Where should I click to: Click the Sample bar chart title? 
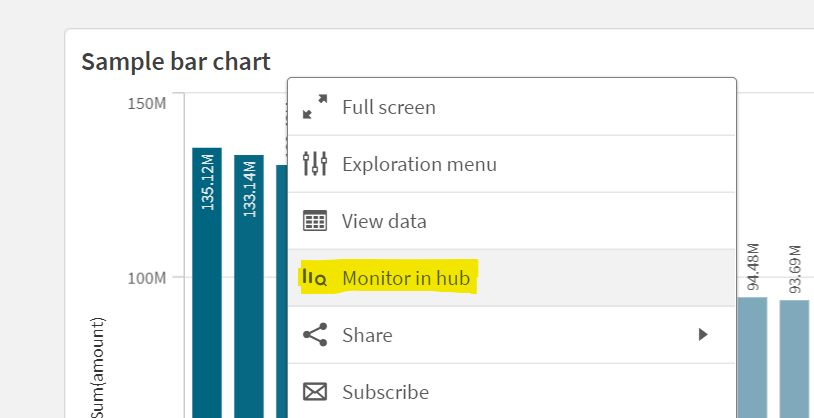pyautogui.click(x=176, y=61)
